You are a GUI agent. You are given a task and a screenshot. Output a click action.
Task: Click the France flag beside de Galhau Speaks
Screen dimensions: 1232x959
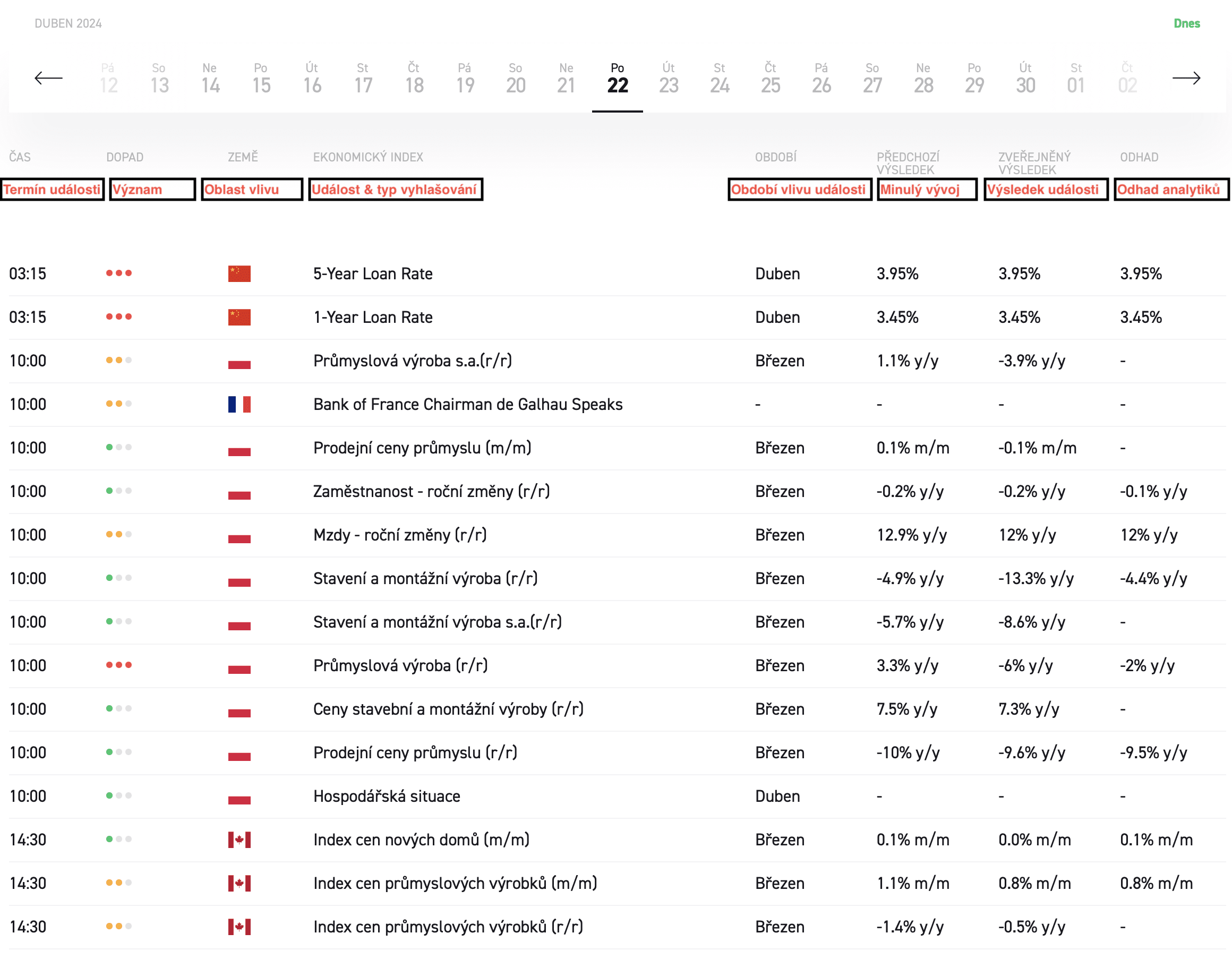239,404
